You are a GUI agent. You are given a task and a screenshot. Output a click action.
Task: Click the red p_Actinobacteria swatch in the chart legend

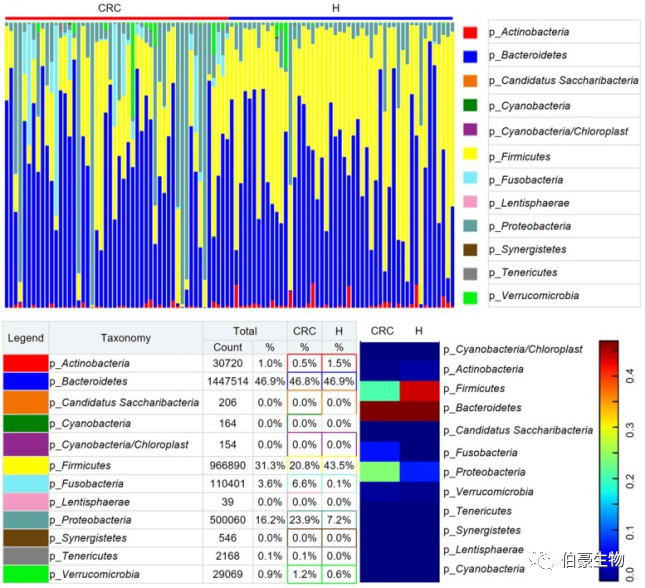point(469,33)
